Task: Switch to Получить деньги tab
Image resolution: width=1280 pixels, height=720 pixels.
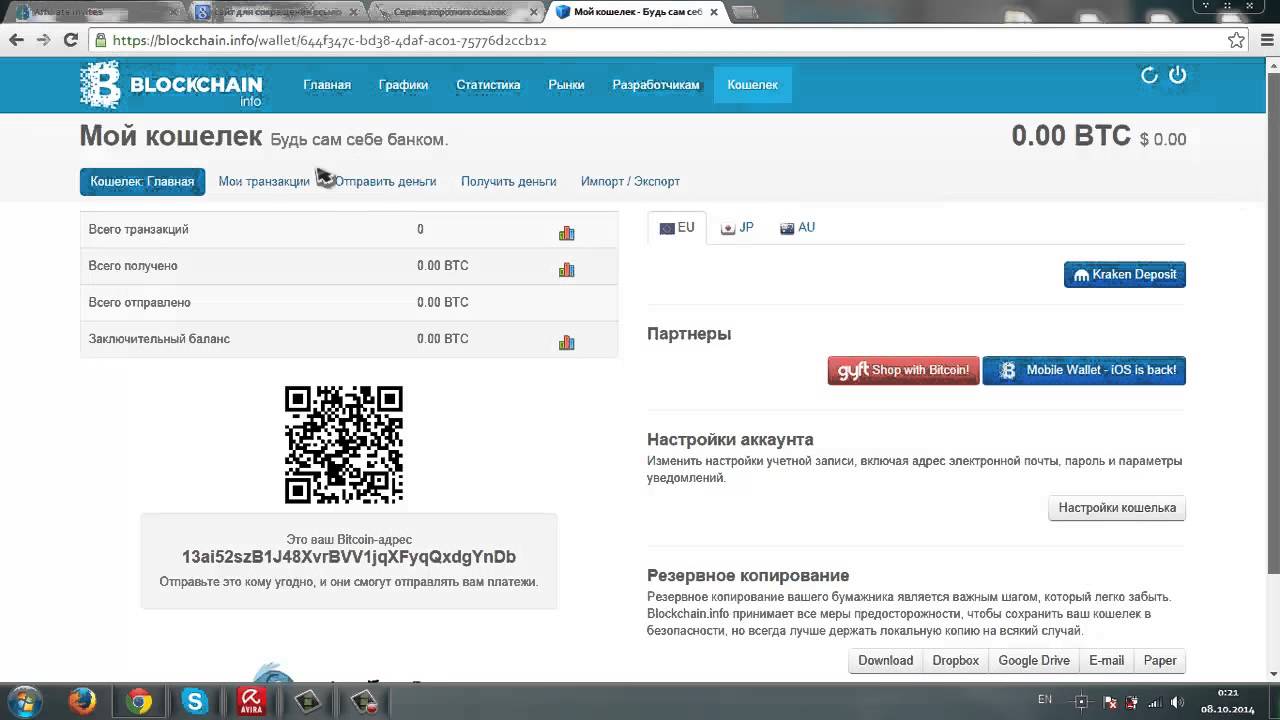Action: 508,181
